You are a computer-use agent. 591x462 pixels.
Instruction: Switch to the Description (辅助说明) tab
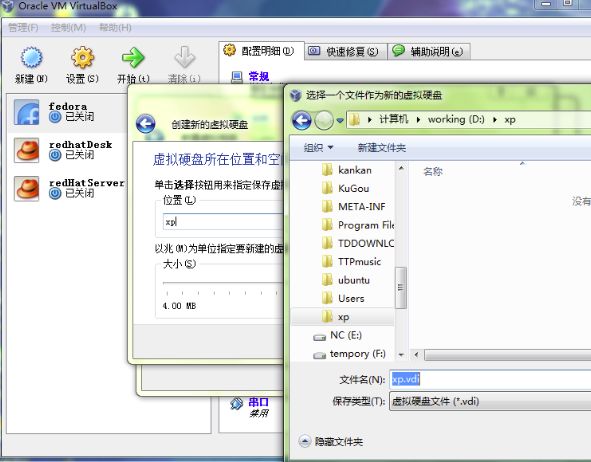click(429, 52)
